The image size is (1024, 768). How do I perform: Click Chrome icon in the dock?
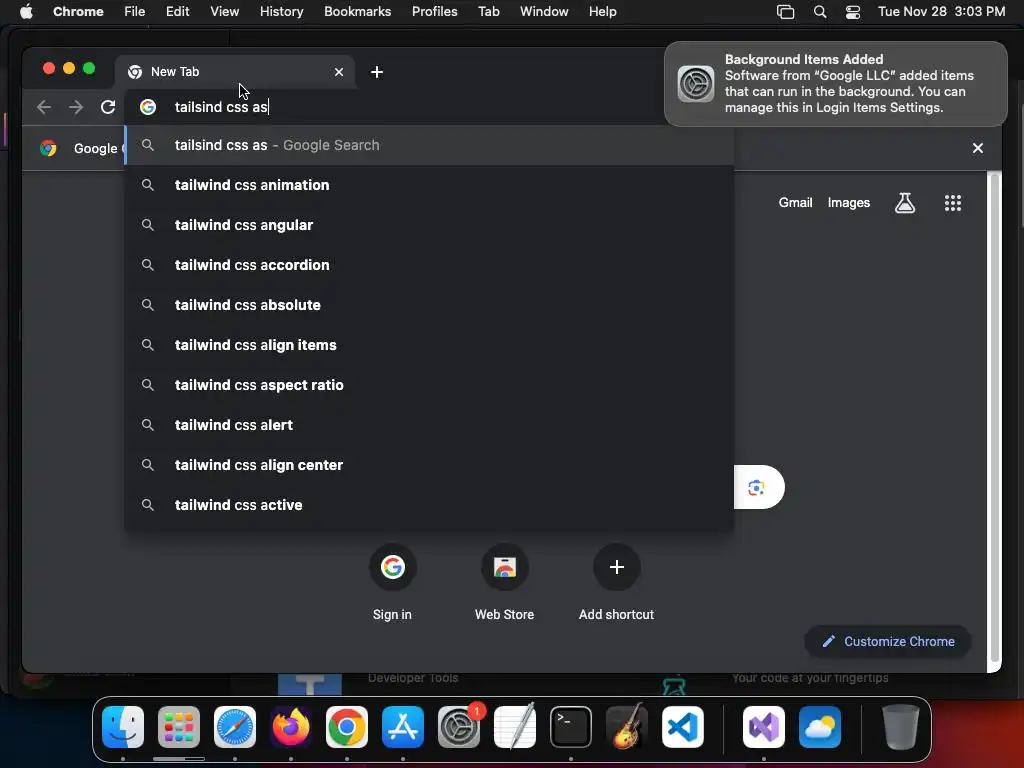click(x=347, y=727)
